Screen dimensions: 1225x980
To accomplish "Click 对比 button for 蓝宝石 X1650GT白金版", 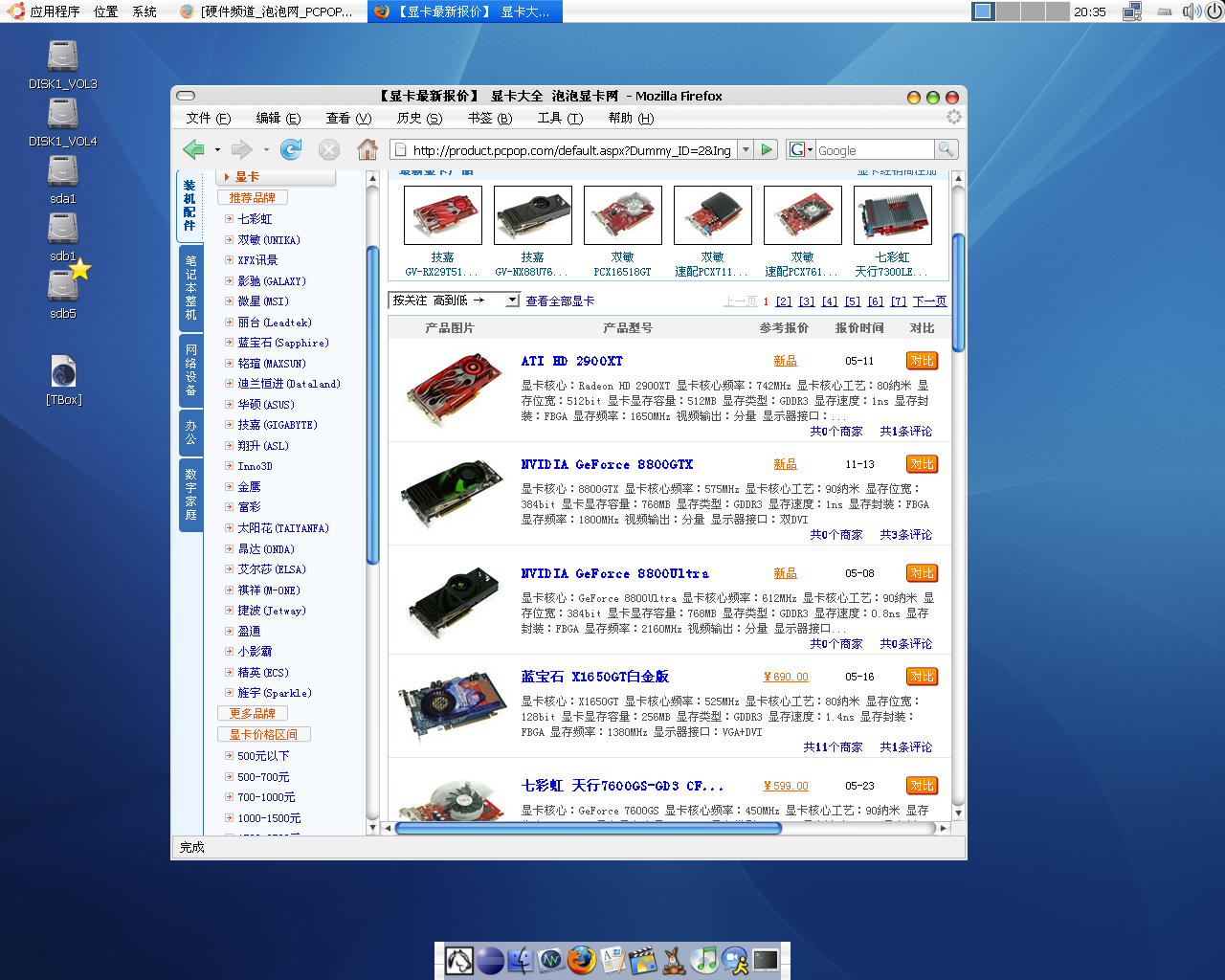I will click(x=922, y=677).
